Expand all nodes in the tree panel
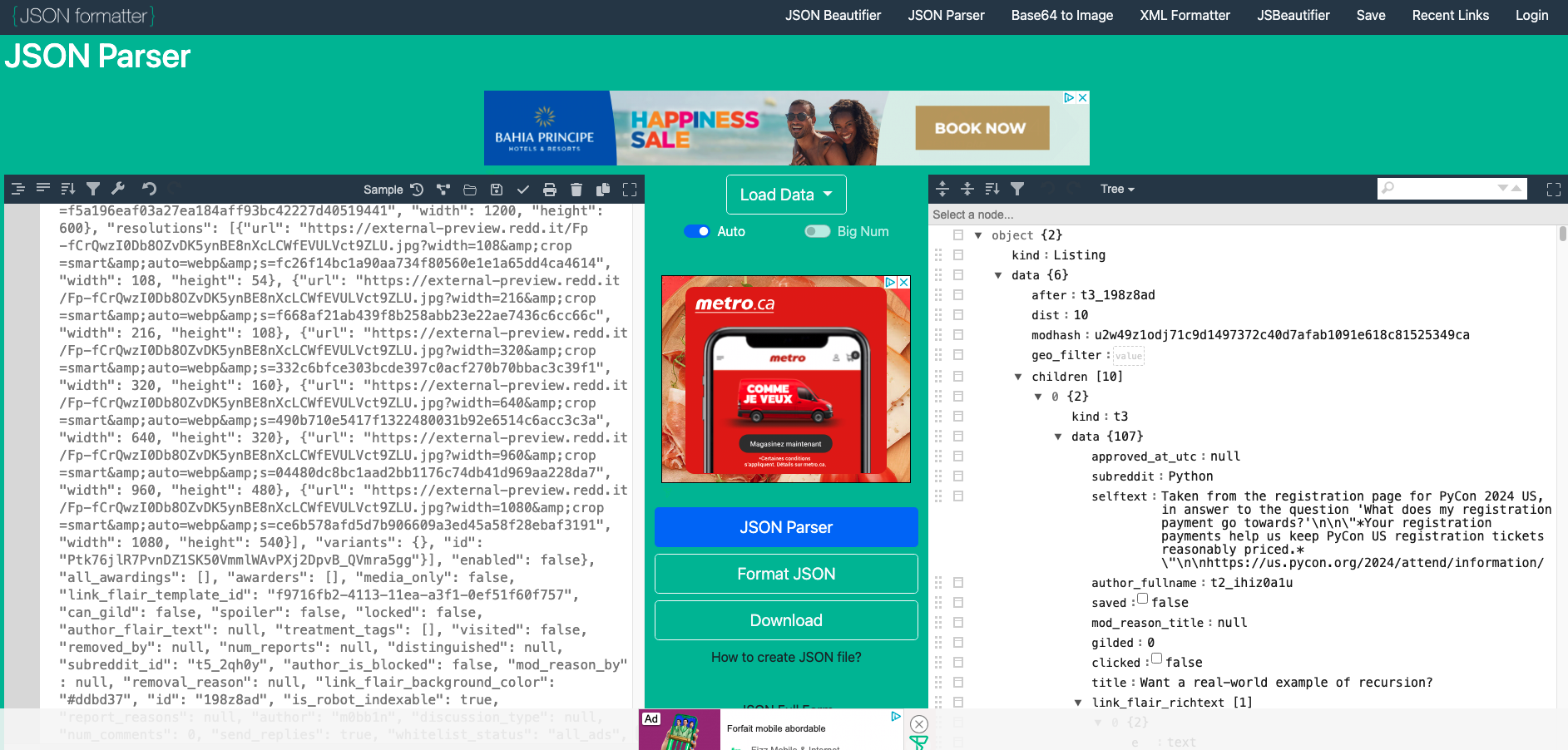 pos(942,189)
